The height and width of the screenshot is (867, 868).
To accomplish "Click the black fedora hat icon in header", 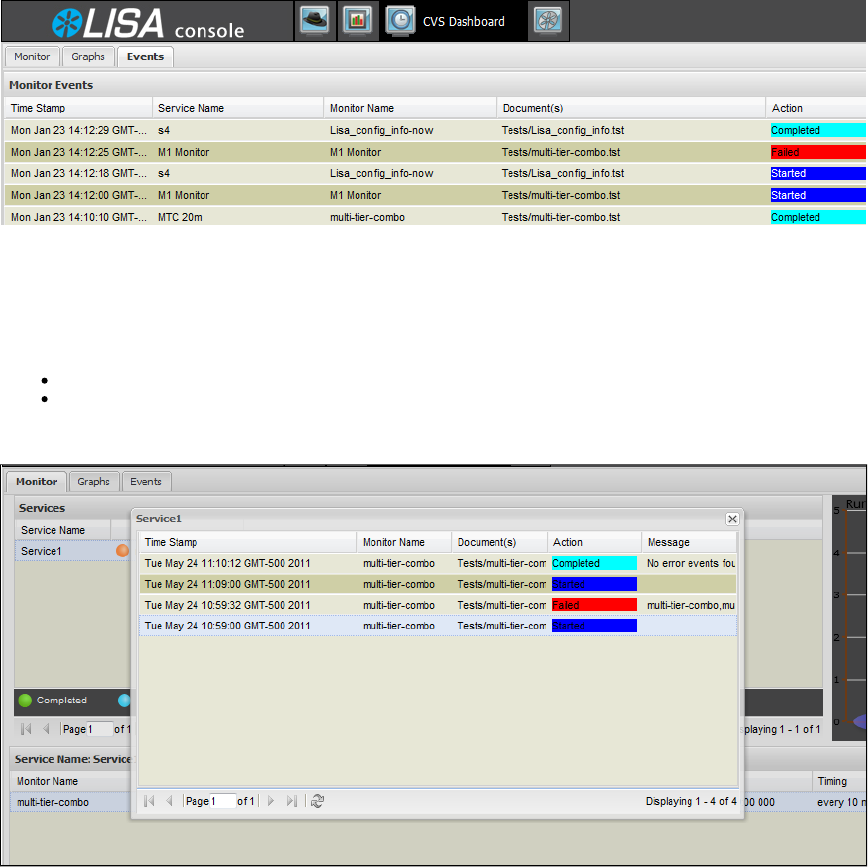I will (x=314, y=21).
